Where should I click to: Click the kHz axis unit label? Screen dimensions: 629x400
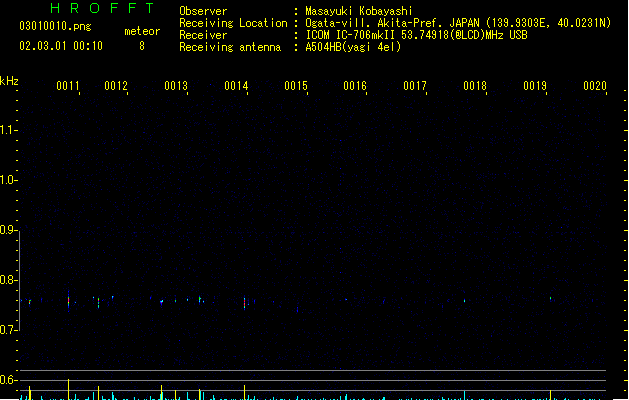(9, 81)
